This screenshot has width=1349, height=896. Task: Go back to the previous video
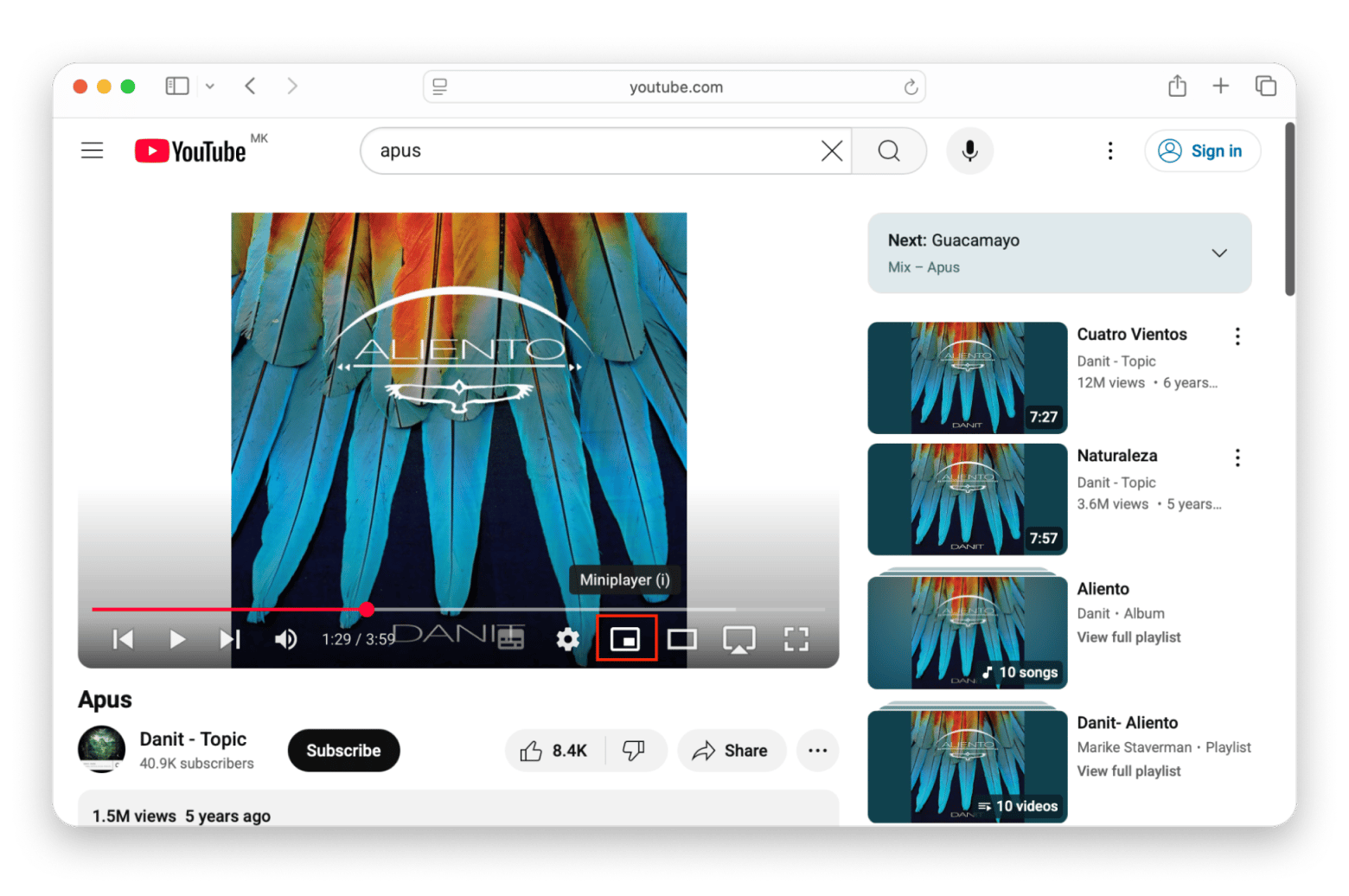(123, 639)
